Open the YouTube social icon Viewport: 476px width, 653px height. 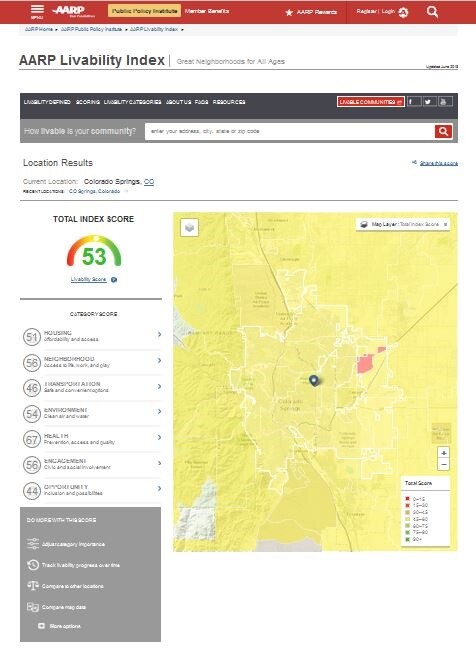click(x=445, y=102)
